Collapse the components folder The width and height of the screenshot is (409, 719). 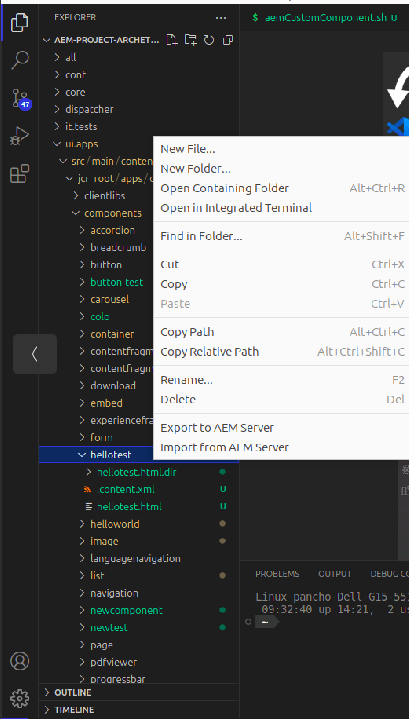112,213
